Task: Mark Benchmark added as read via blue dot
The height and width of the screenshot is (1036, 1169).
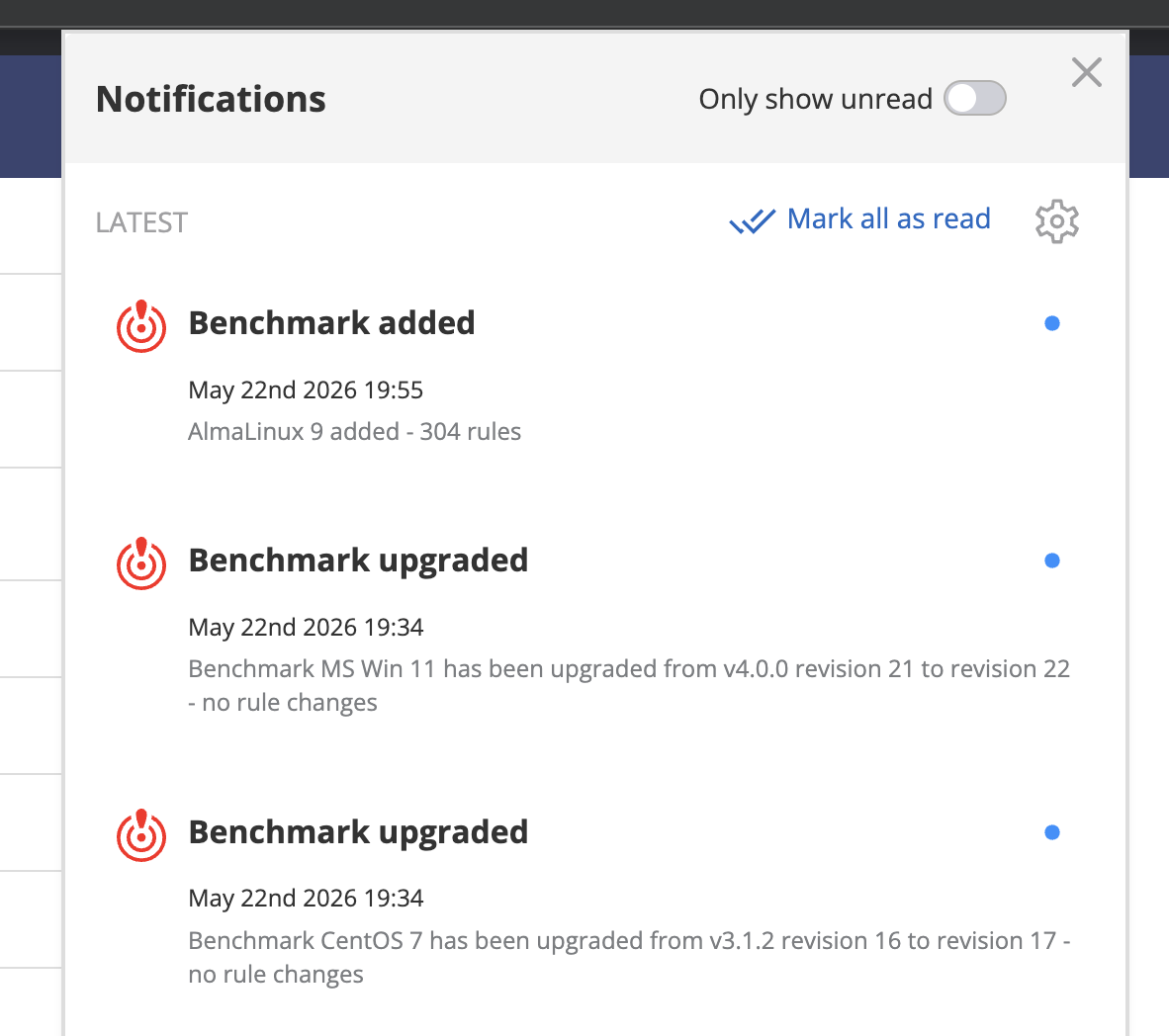Action: (x=1052, y=323)
